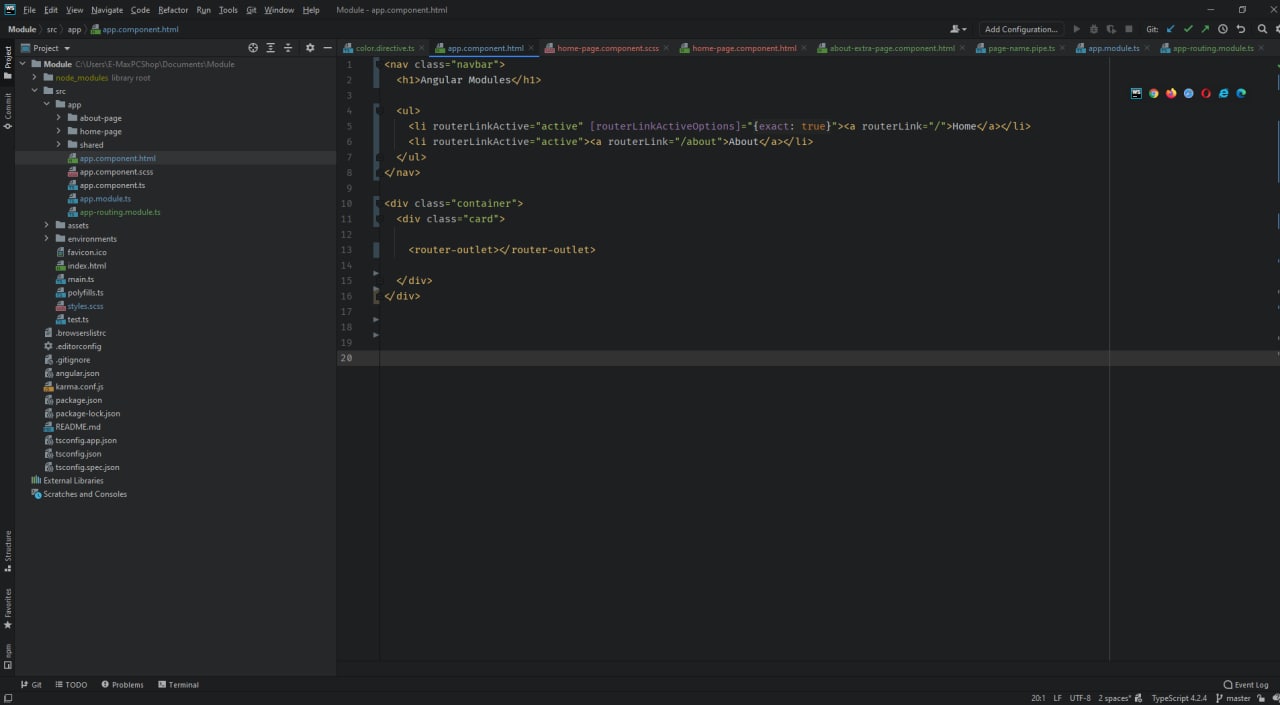Open Search Everywhere magnifier icon
This screenshot has height=705, width=1280.
click(1263, 29)
